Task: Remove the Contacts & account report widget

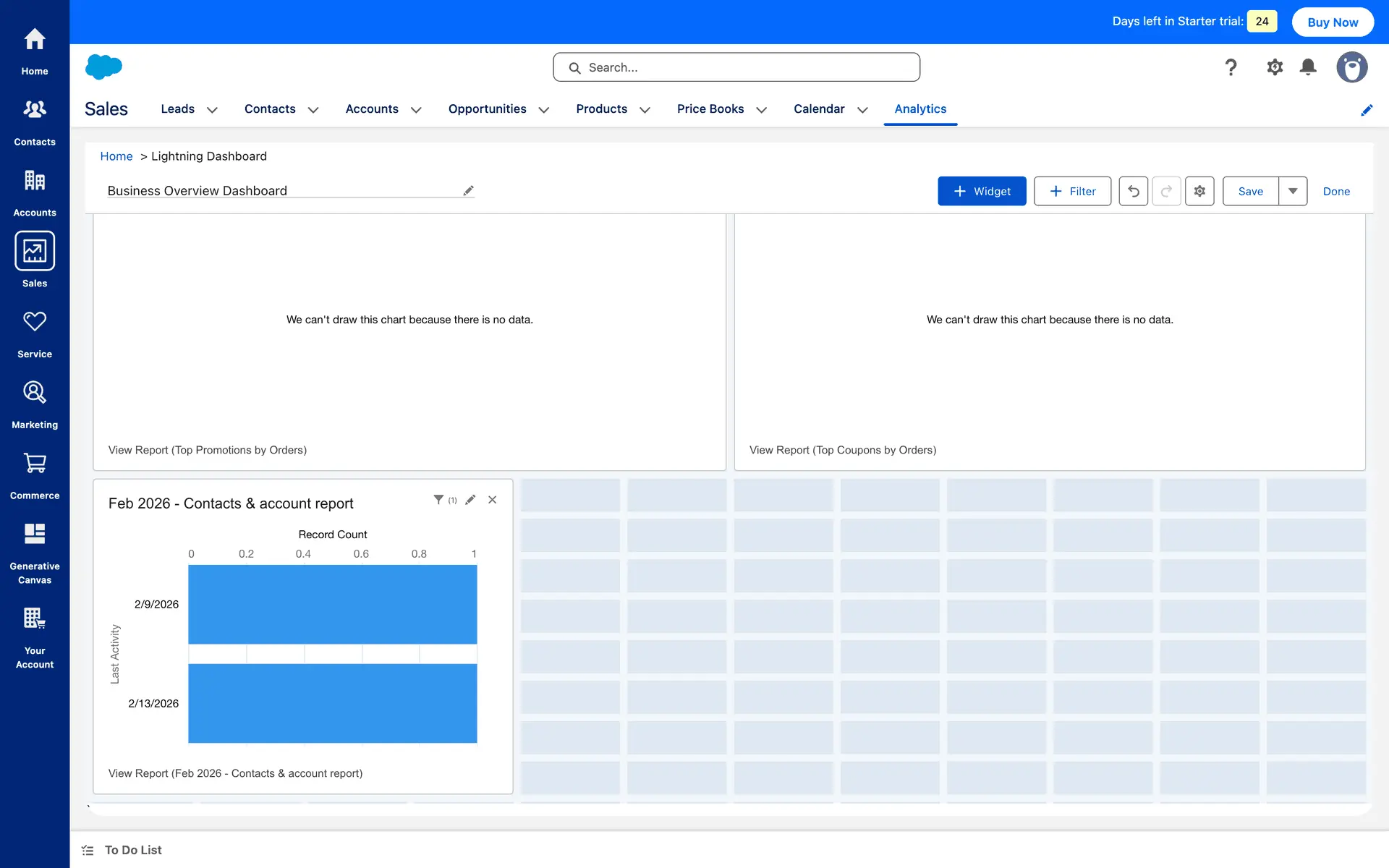Action: pyautogui.click(x=493, y=500)
